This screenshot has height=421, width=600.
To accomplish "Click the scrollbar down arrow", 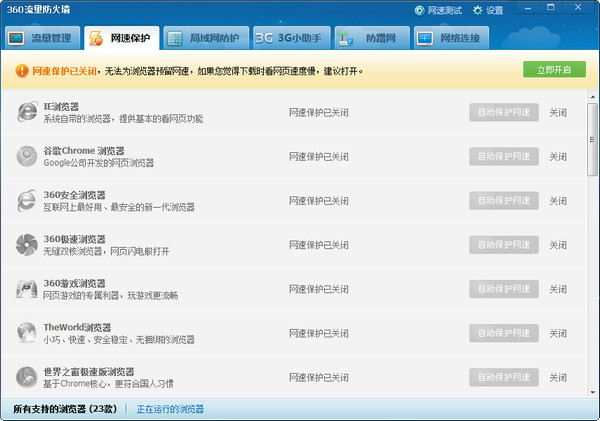I will click(x=593, y=392).
